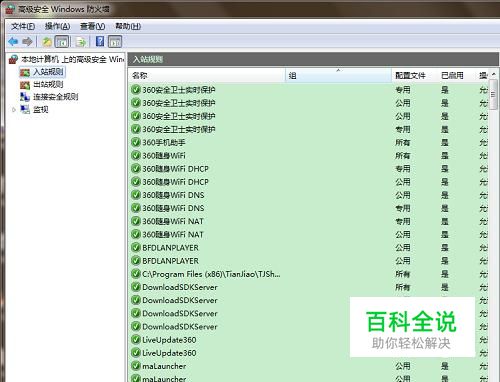Viewport: 500px width, 382px height.
Task: Sort by the 已启用 column header
Action: click(457, 75)
